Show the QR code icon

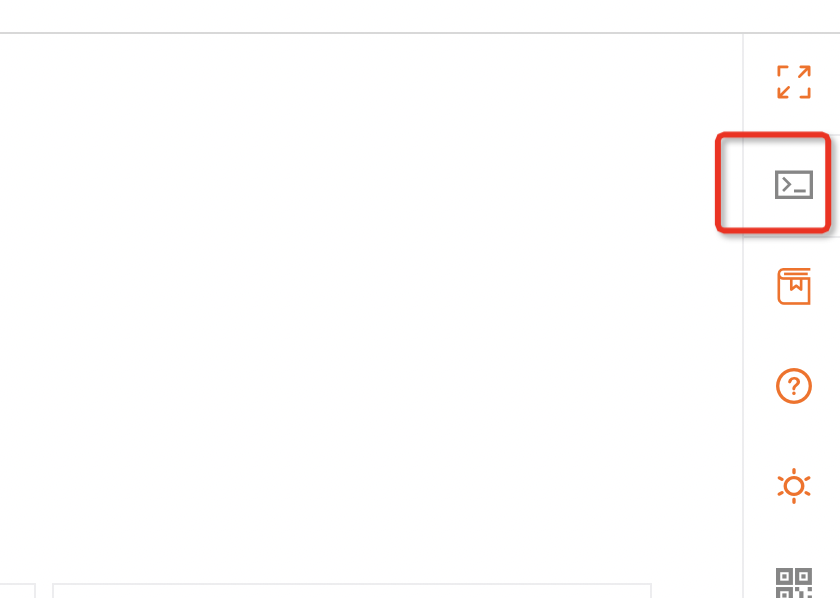(793, 582)
